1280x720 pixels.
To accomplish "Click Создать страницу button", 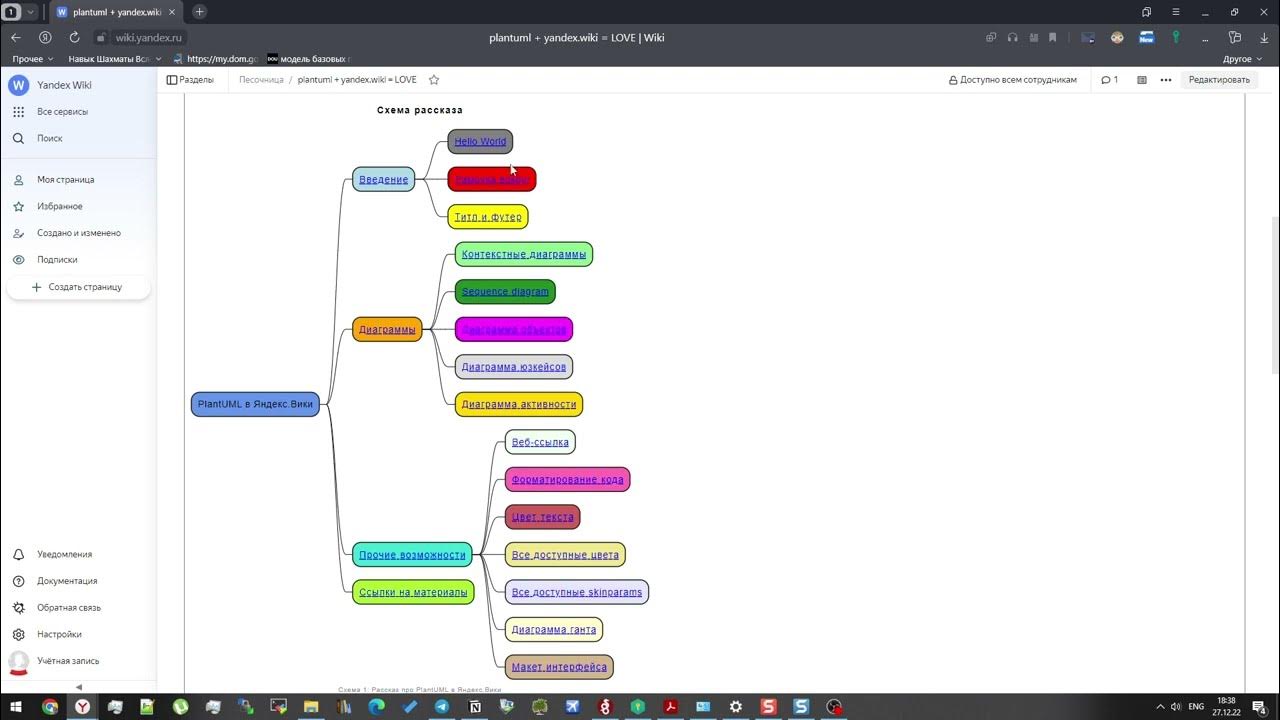I will pyautogui.click(x=78, y=287).
